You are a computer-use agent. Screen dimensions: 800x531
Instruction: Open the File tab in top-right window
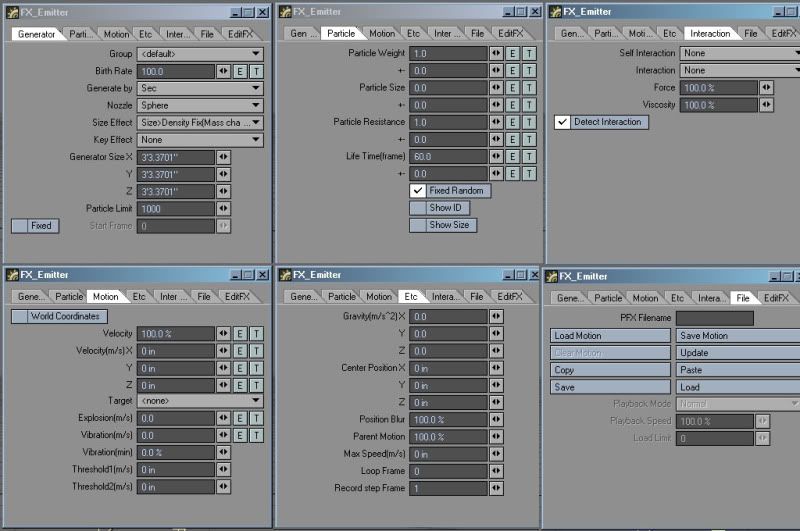tap(751, 34)
